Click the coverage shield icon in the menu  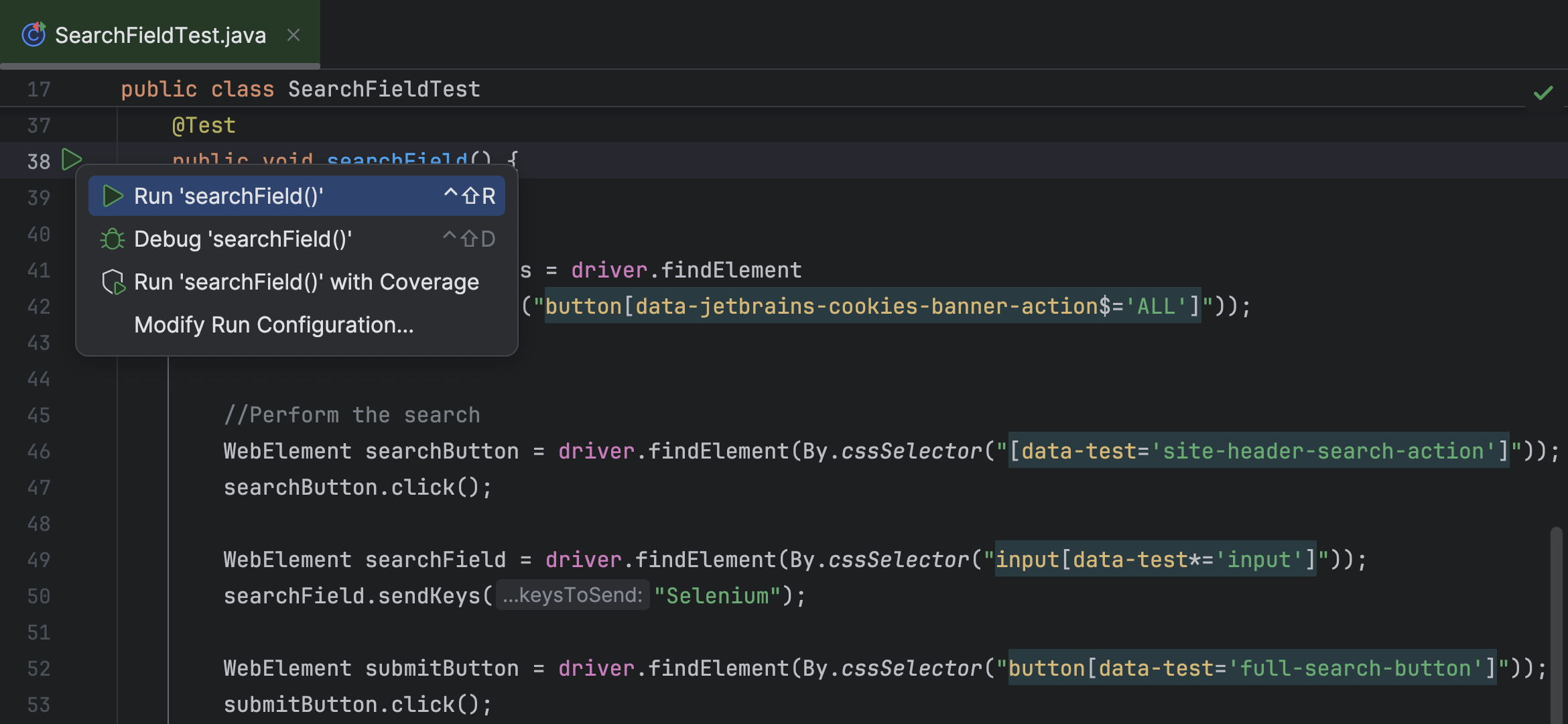(x=114, y=282)
